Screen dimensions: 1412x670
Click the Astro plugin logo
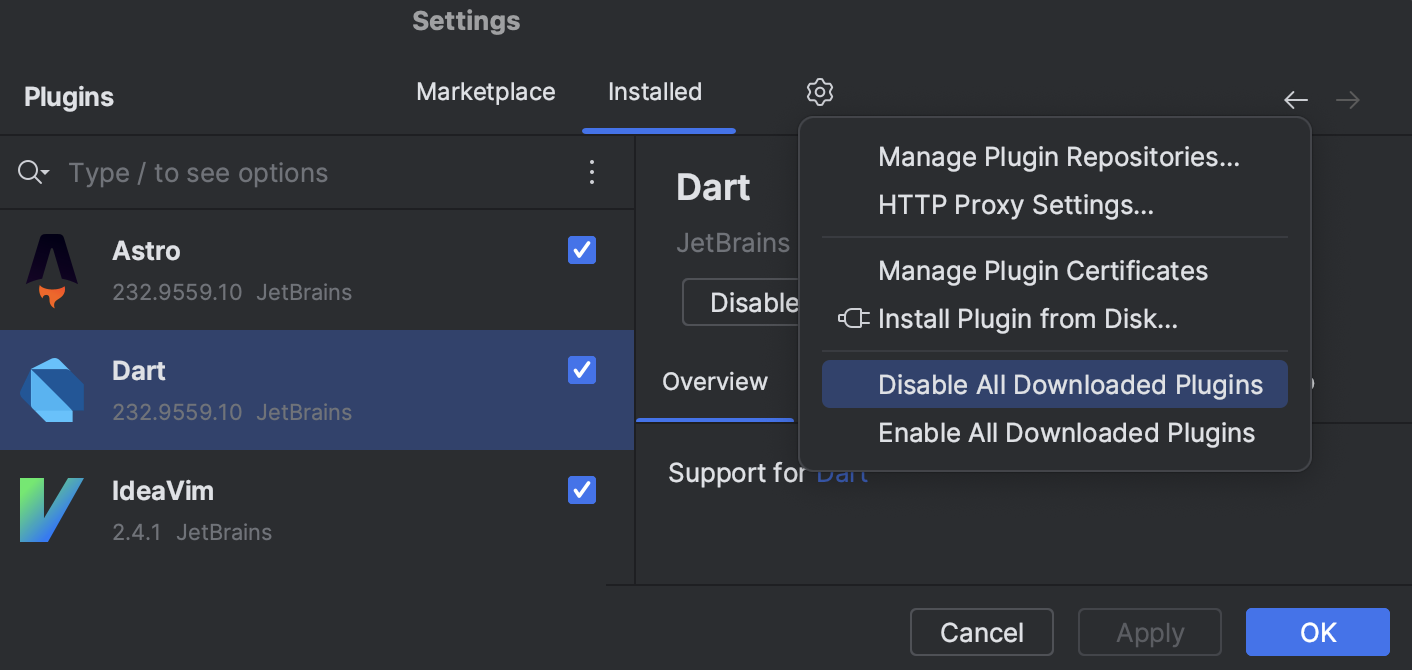pyautogui.click(x=51, y=270)
